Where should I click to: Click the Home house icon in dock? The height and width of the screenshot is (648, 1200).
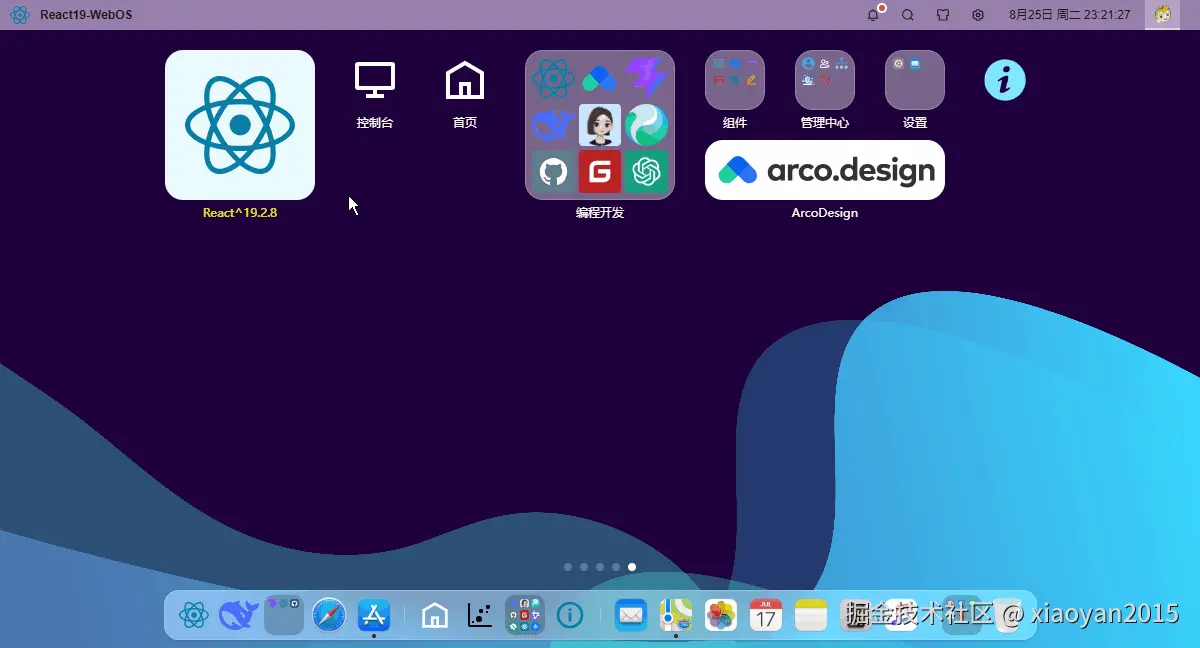pos(435,615)
